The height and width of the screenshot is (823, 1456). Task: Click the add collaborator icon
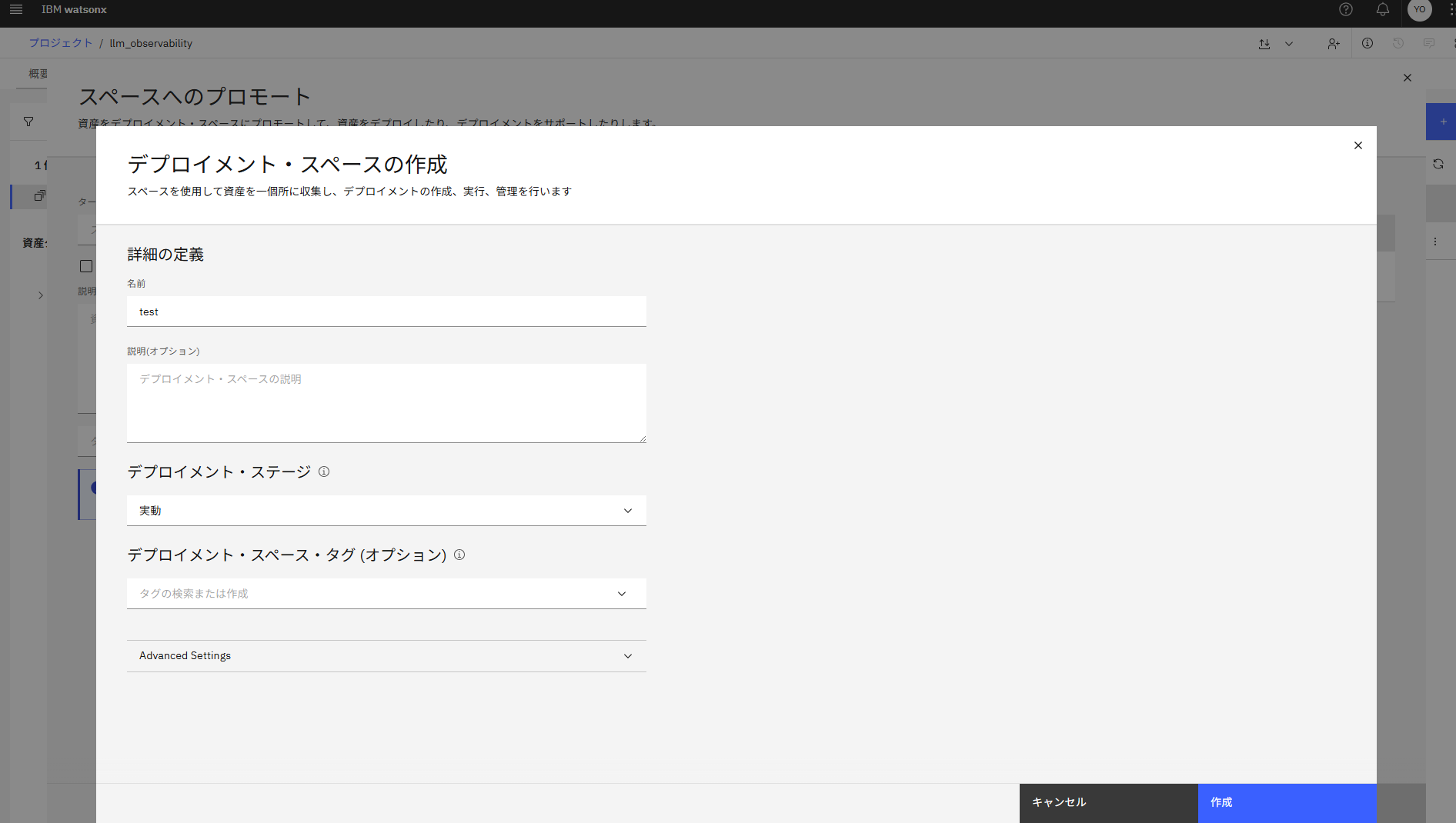pyautogui.click(x=1334, y=44)
